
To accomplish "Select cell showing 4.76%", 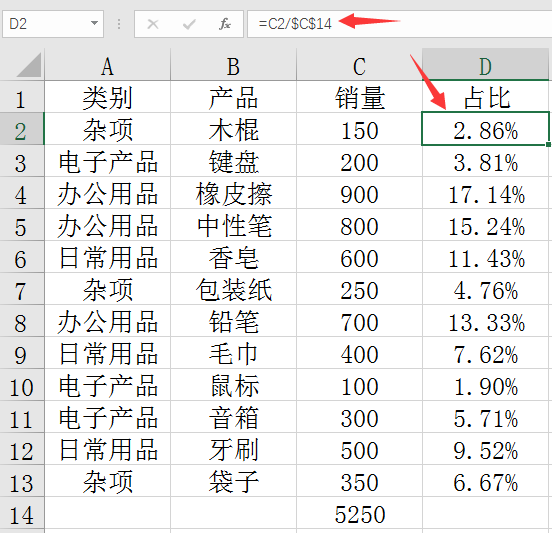I will point(485,289).
